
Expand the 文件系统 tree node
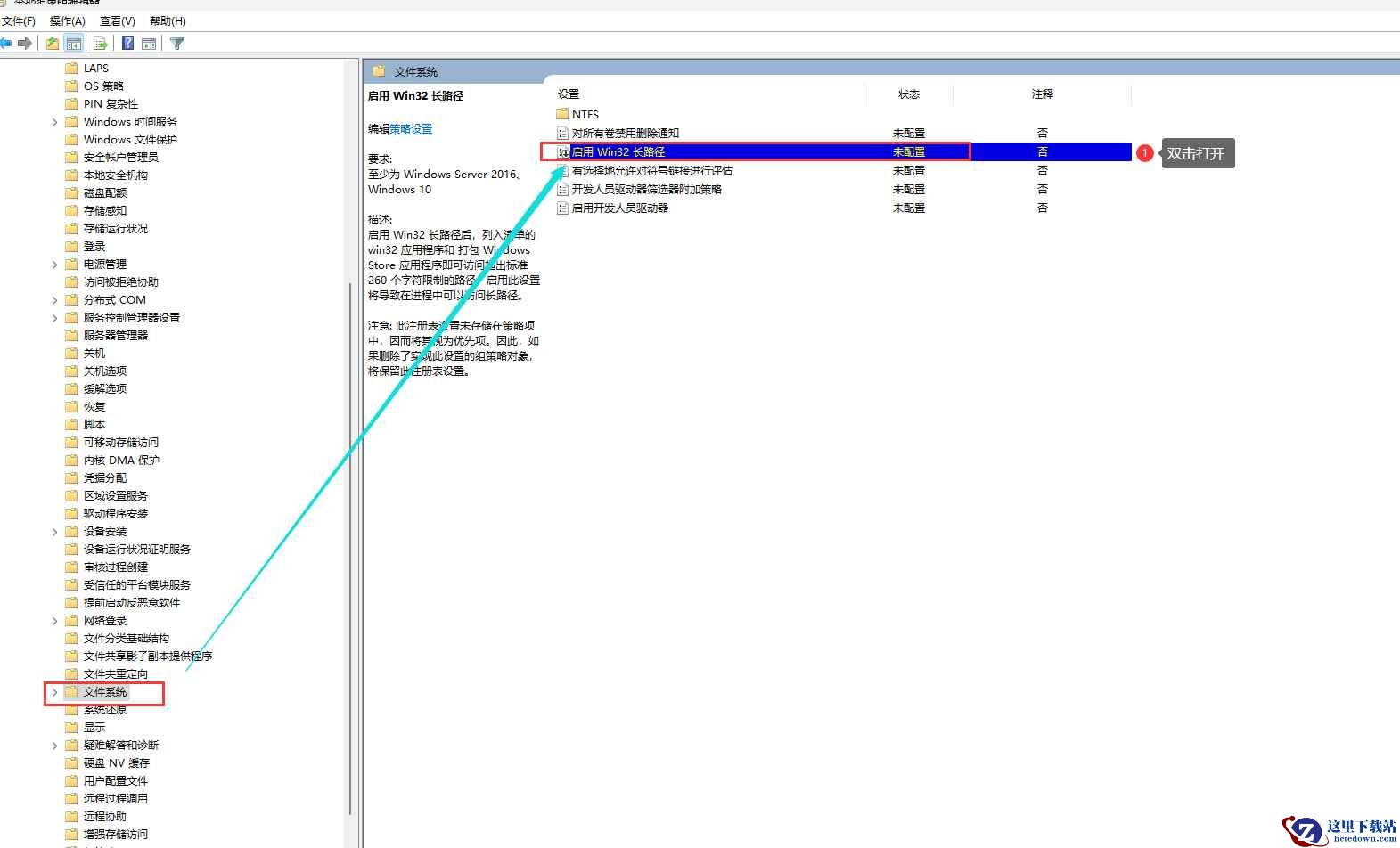click(54, 692)
